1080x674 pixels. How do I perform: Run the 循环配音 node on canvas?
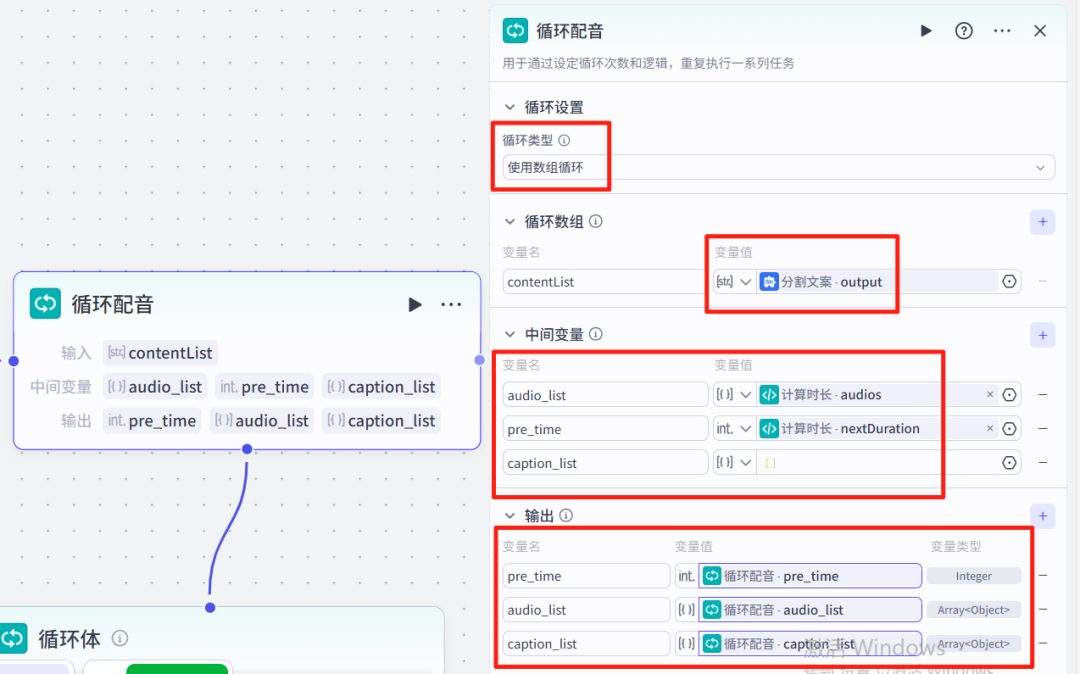pyautogui.click(x=415, y=304)
